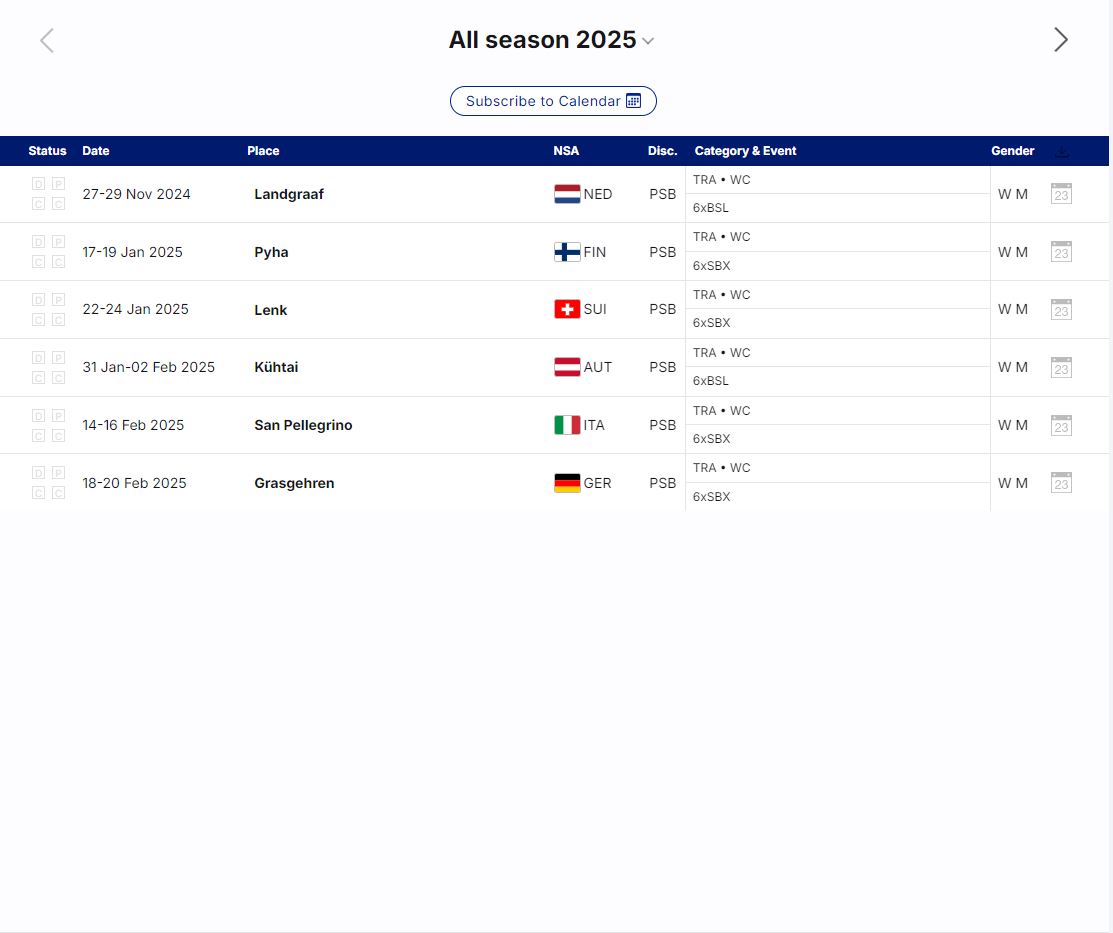Click the D status box for Landgraaf

(39, 184)
